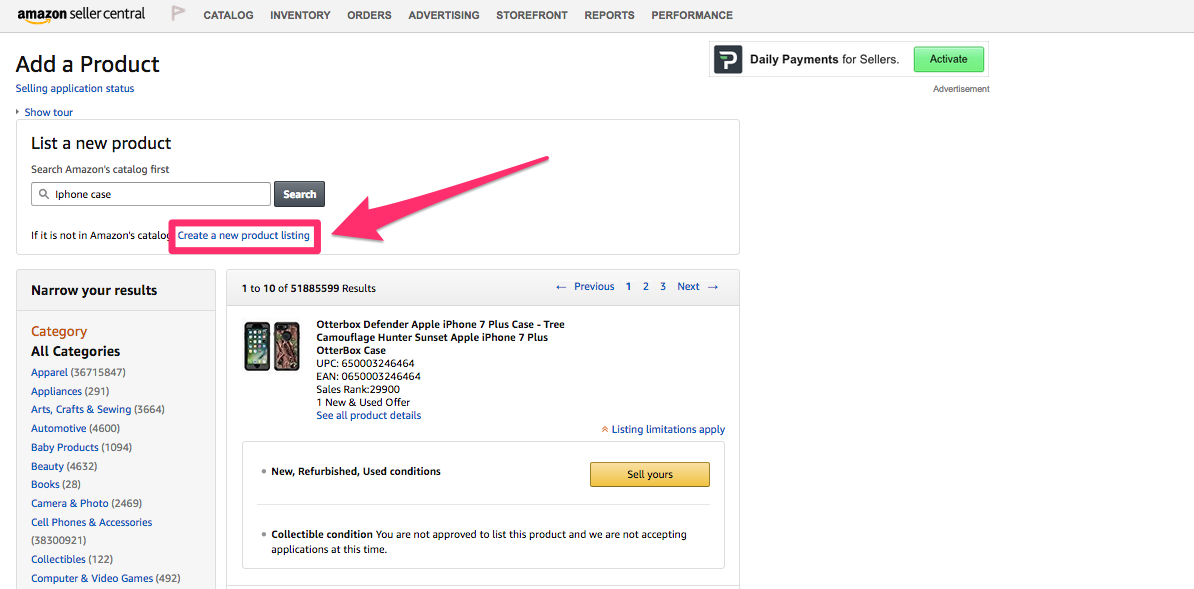Click the Amazon Seller Central logo
Image resolution: width=1194 pixels, height=589 pixels.
point(81,14)
